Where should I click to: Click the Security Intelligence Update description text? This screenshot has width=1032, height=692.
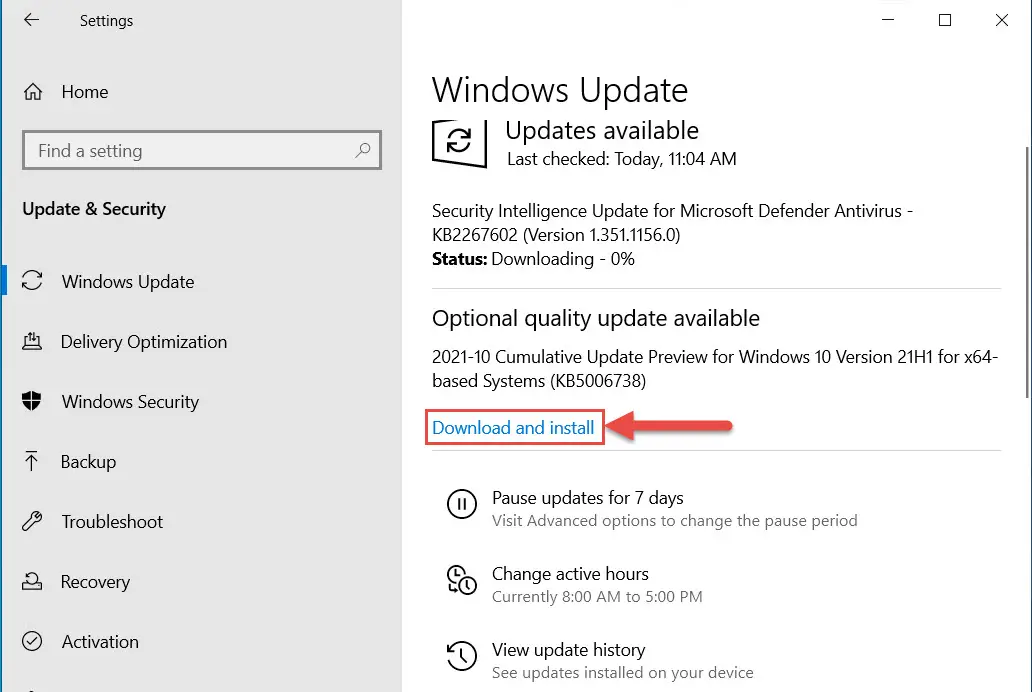coord(673,223)
